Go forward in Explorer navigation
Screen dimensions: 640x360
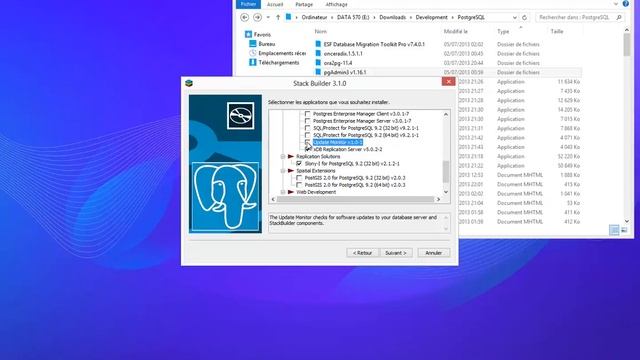point(257,17)
